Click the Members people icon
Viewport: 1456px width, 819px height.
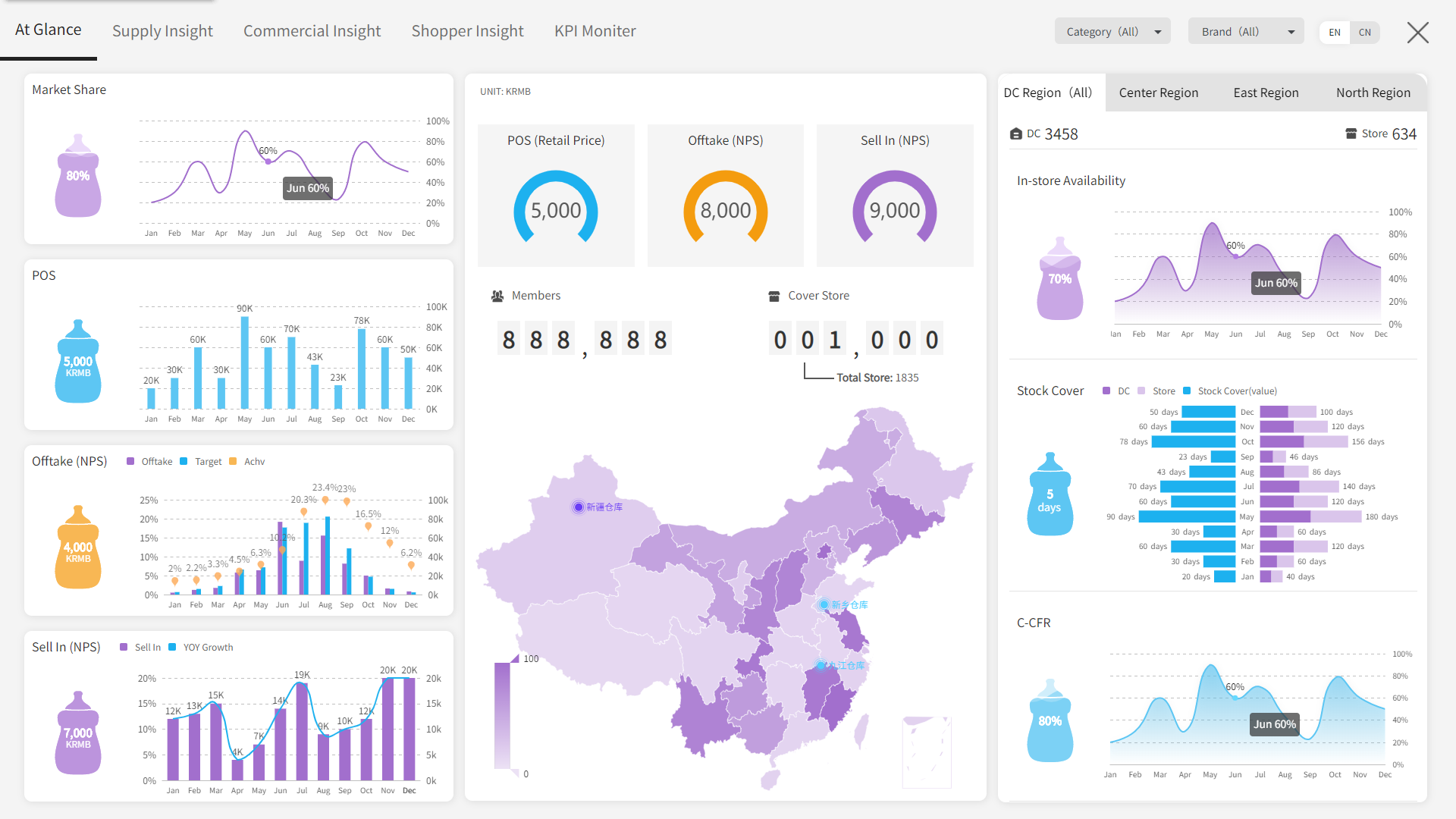tap(497, 297)
